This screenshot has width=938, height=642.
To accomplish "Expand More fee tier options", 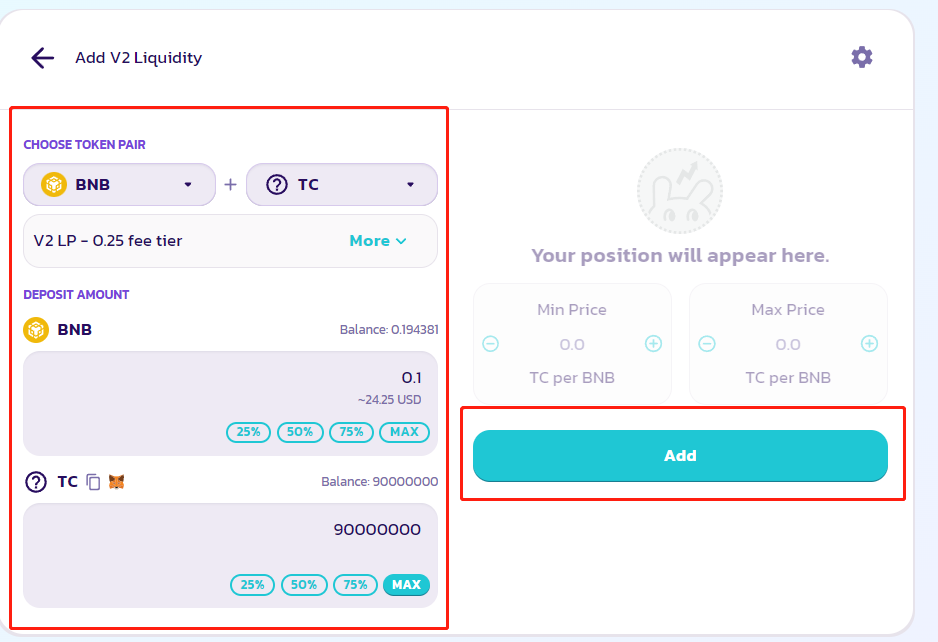I will point(378,241).
